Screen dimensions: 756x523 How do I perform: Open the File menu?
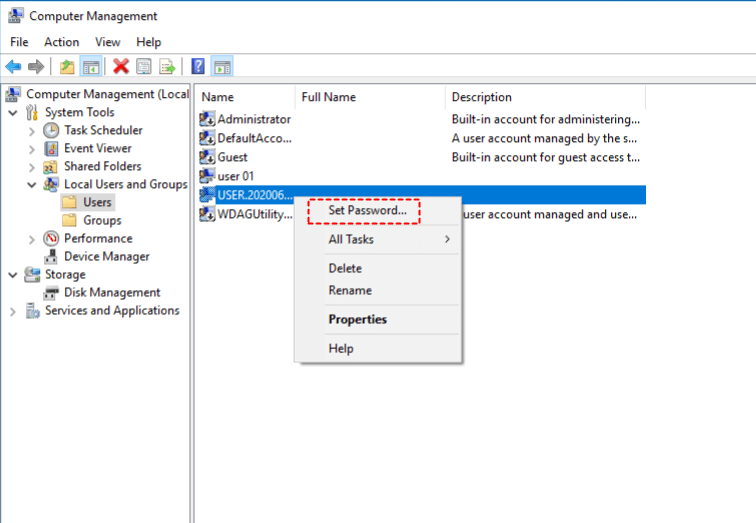[x=19, y=42]
